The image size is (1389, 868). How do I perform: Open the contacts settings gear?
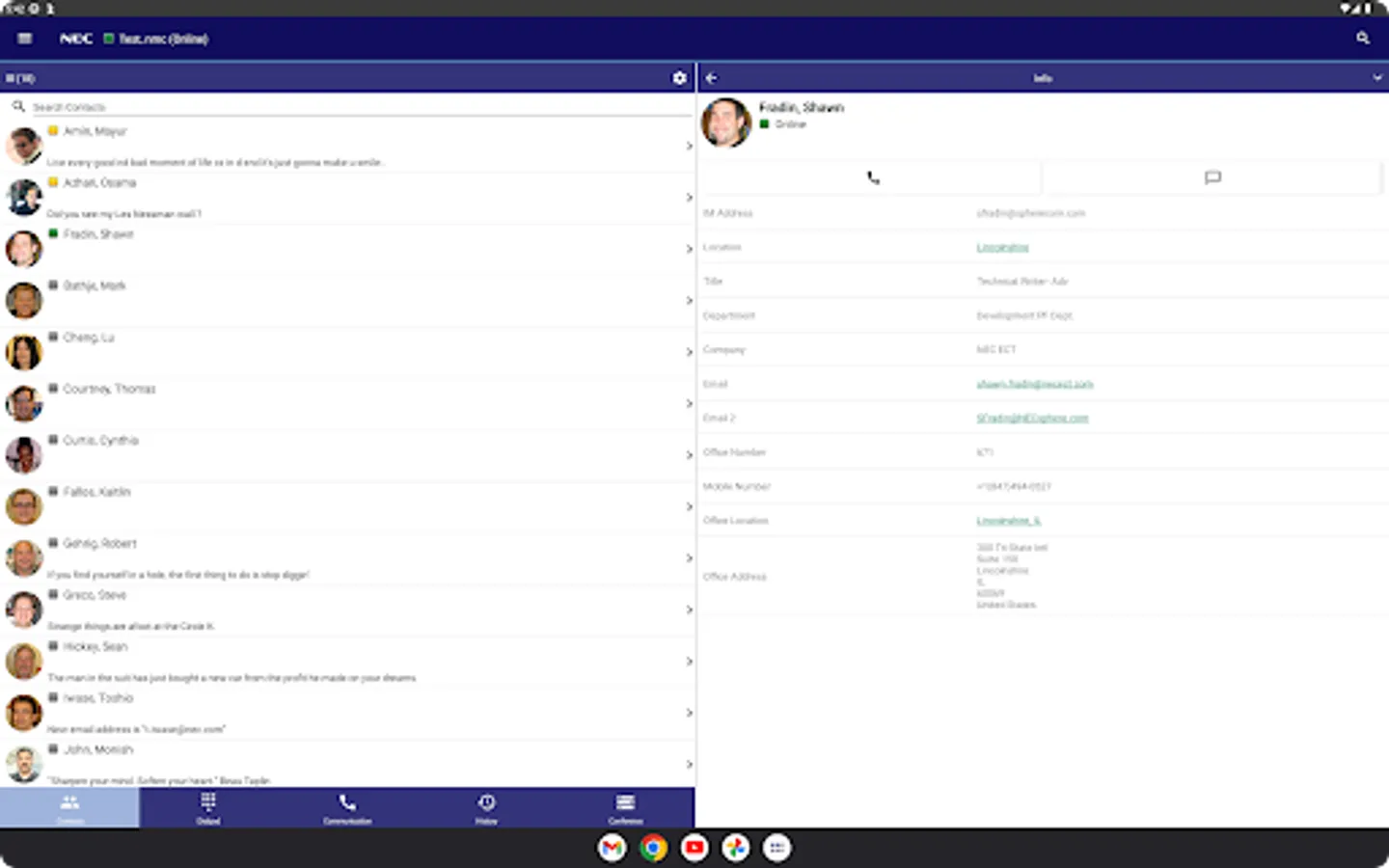point(679,78)
